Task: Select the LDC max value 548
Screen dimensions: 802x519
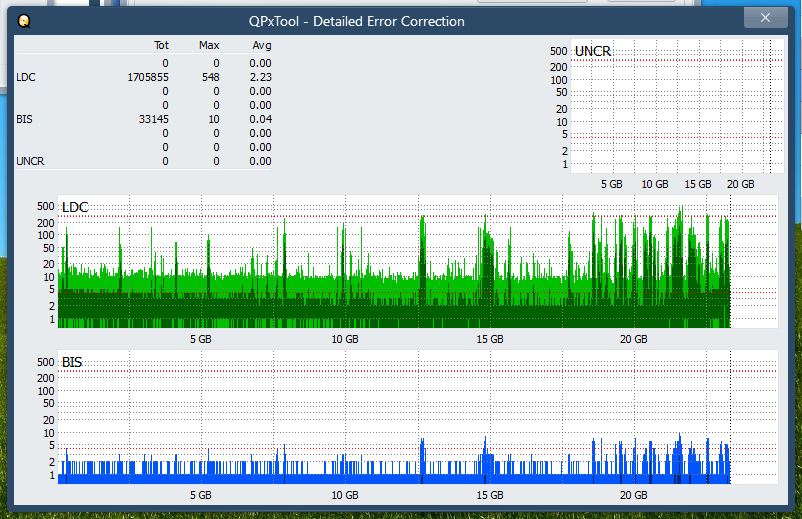Action: coord(209,77)
